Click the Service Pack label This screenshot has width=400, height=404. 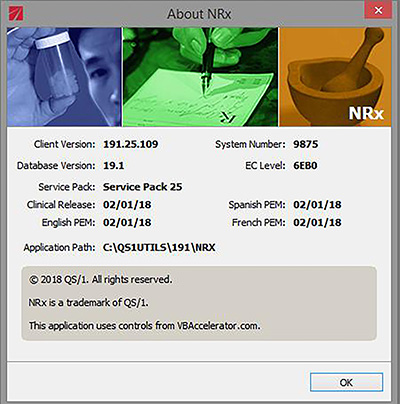pos(67,187)
